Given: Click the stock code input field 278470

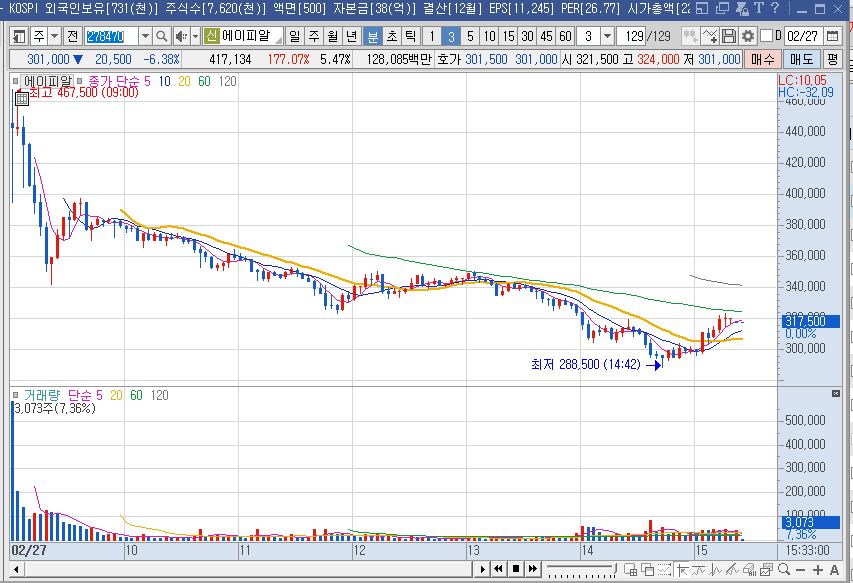Looking at the screenshot, I should click(112, 36).
